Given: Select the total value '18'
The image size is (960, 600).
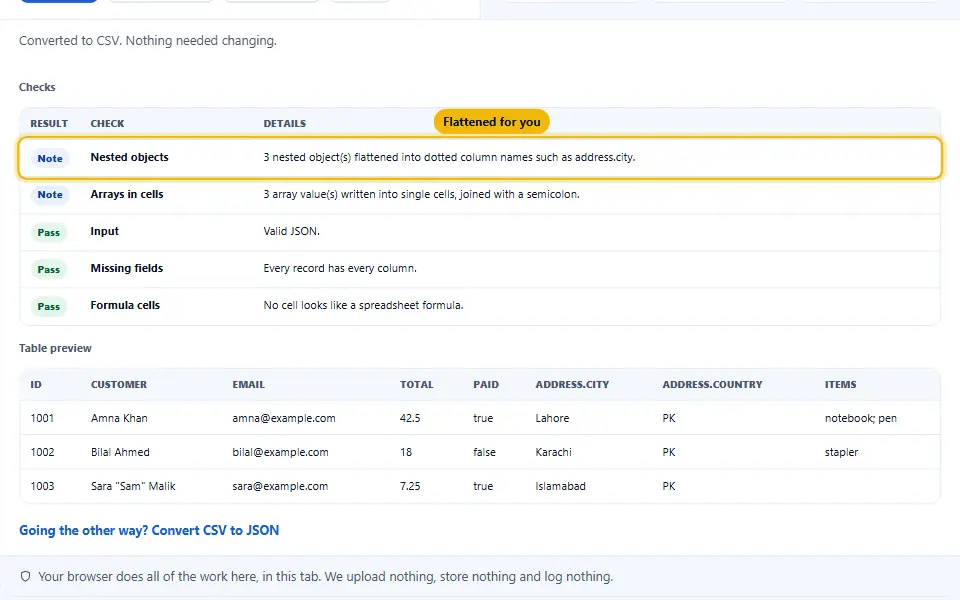Looking at the screenshot, I should [x=406, y=452].
